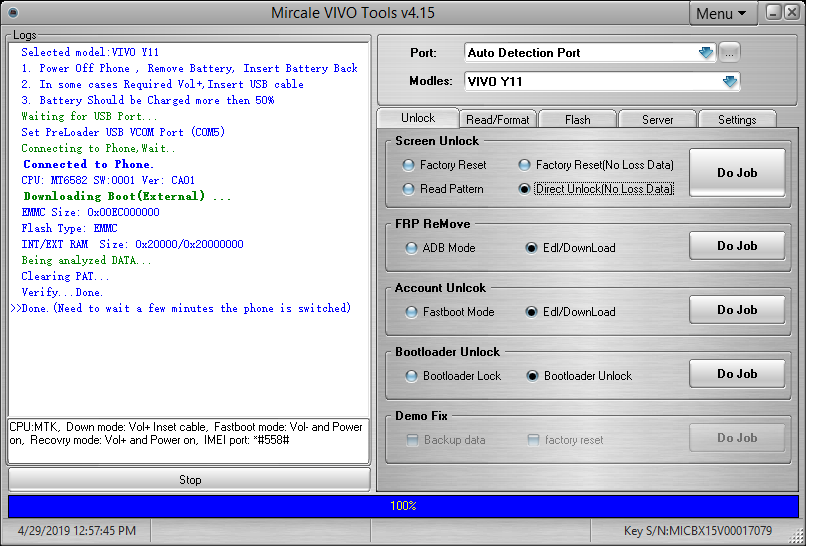Select the Bootloader Lock radio option

(x=453, y=376)
